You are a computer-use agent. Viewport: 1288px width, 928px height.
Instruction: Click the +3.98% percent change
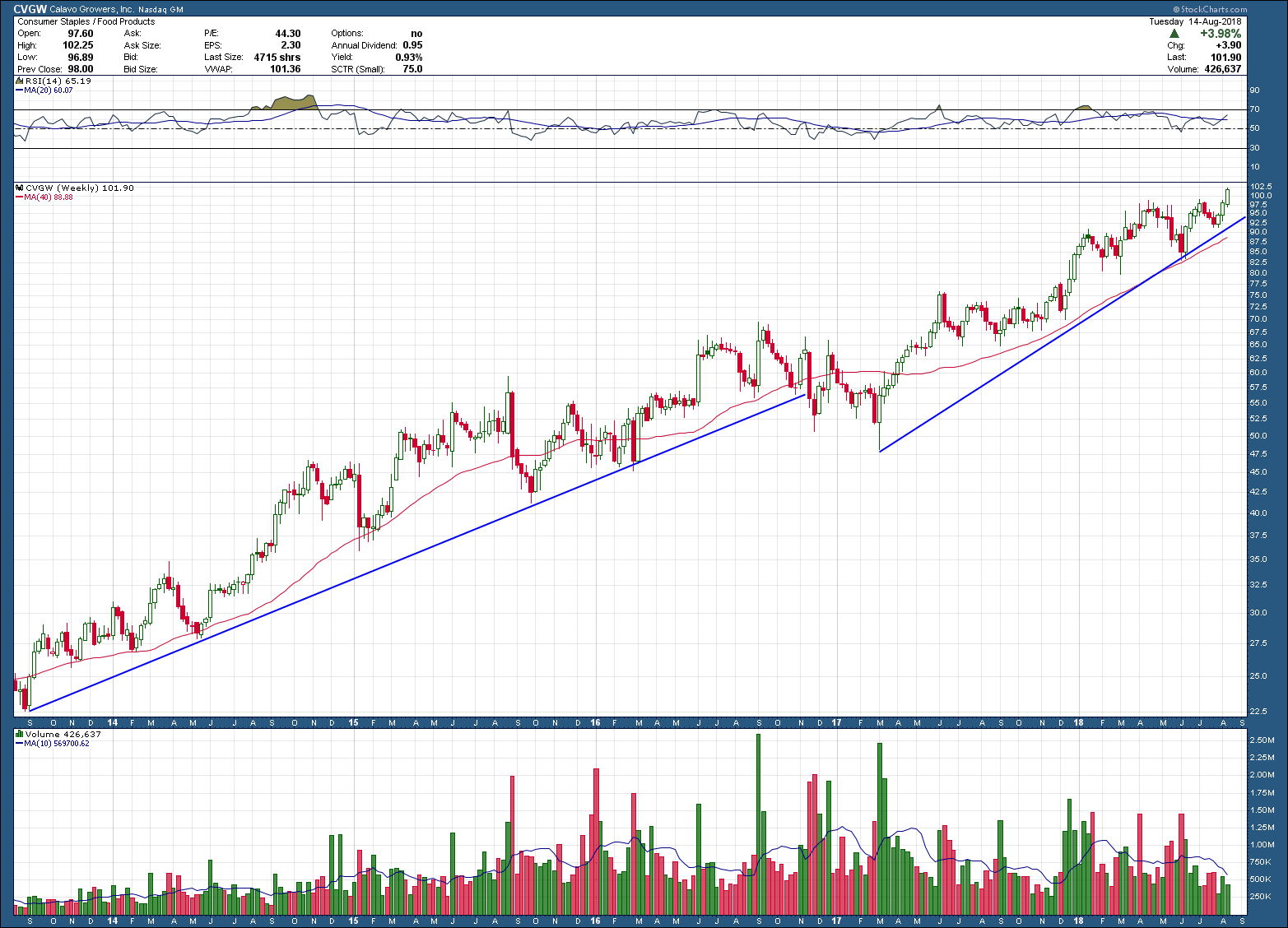[x=1221, y=34]
